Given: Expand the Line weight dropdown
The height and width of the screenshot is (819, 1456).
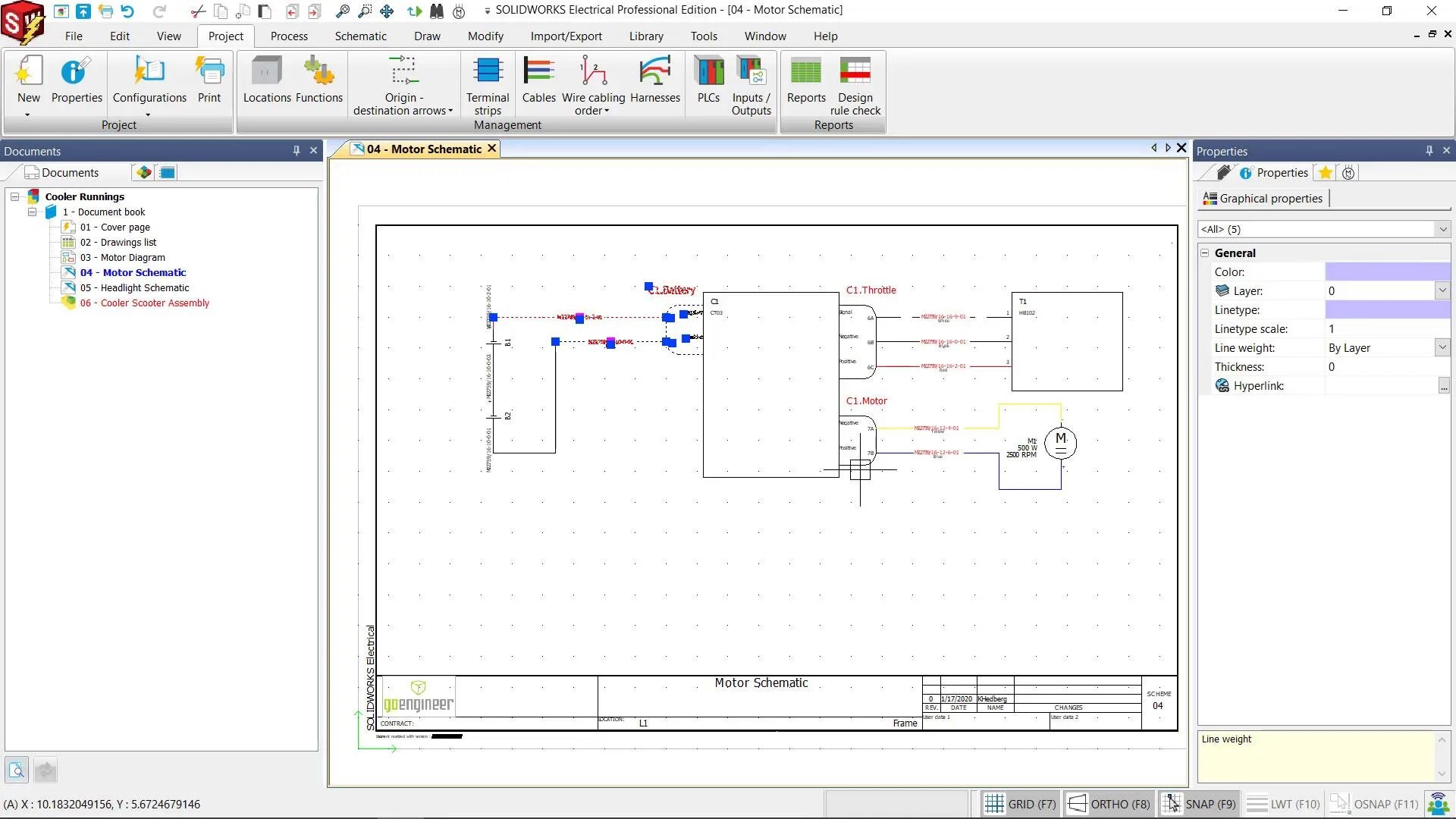Looking at the screenshot, I should (x=1442, y=347).
